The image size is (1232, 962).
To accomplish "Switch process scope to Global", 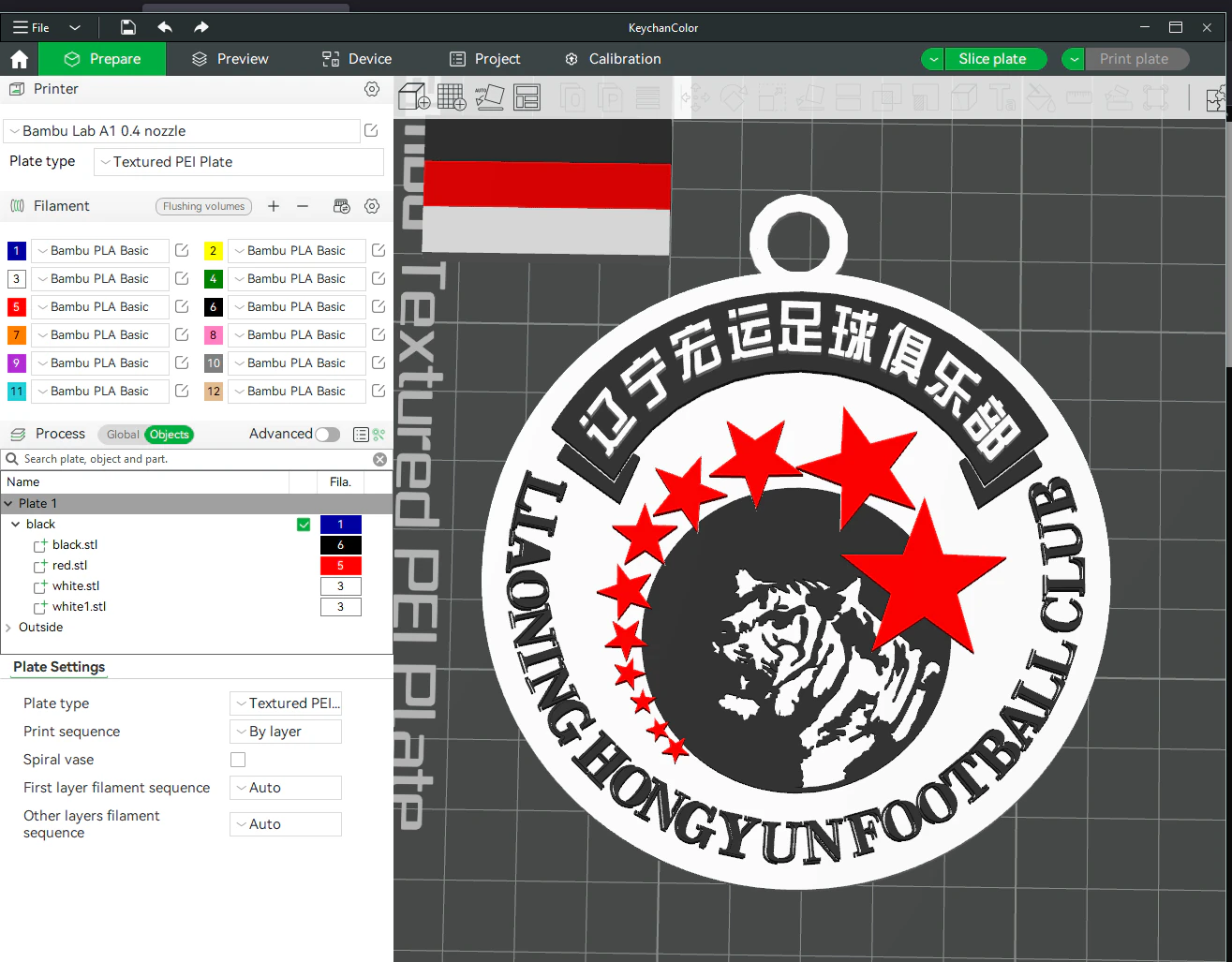I will [122, 435].
